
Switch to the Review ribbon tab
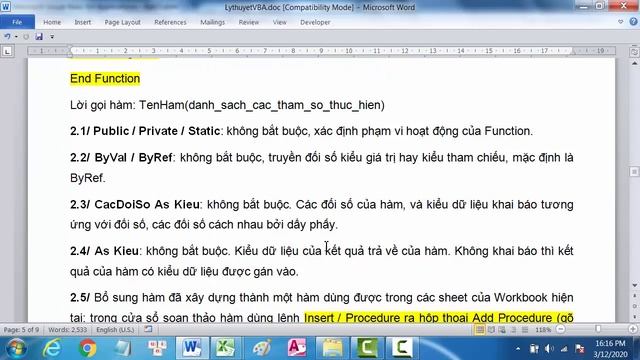(x=249, y=22)
